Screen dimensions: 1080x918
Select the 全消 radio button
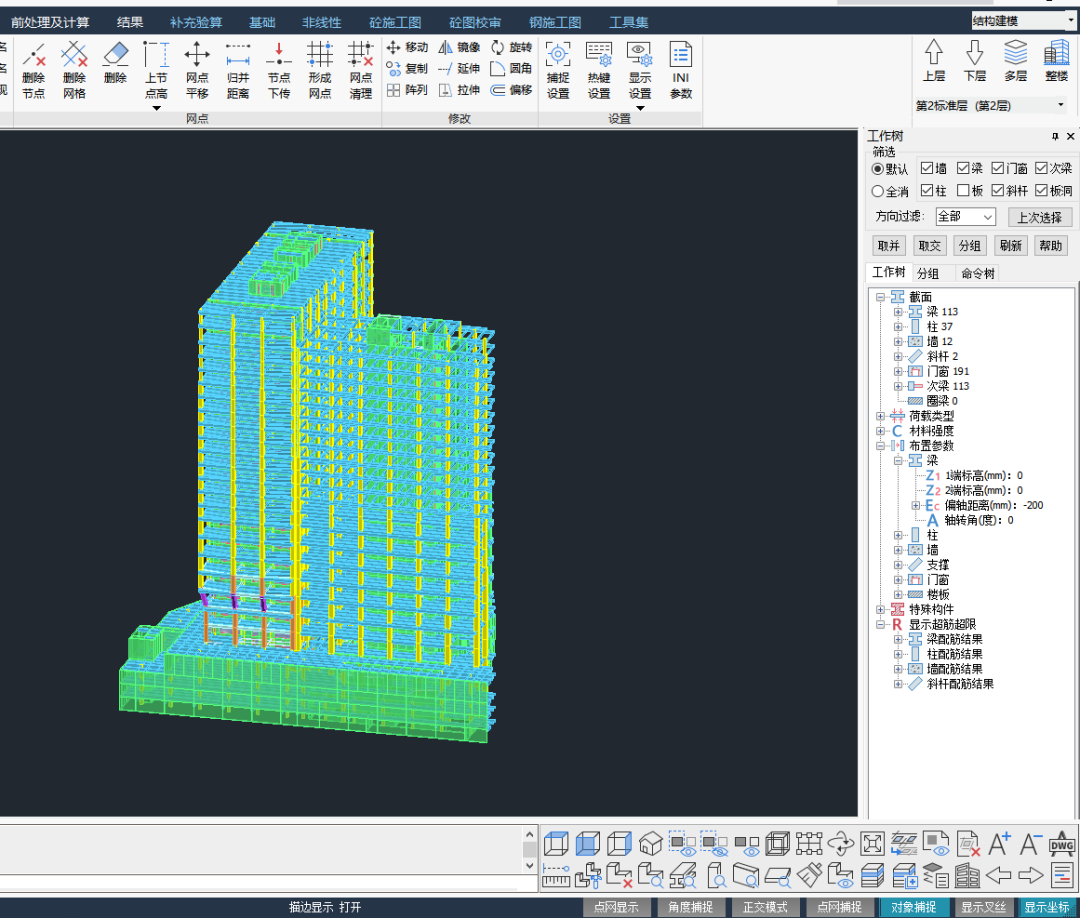click(878, 191)
